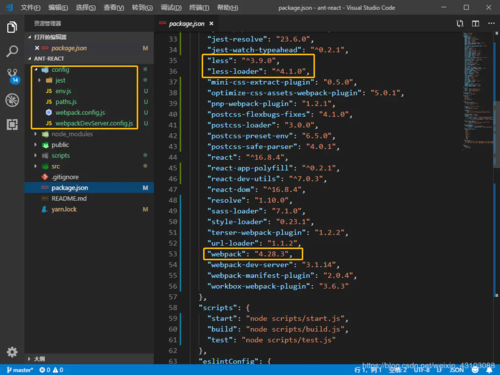Click the "sass-loader" dependency line

[x=256, y=211]
